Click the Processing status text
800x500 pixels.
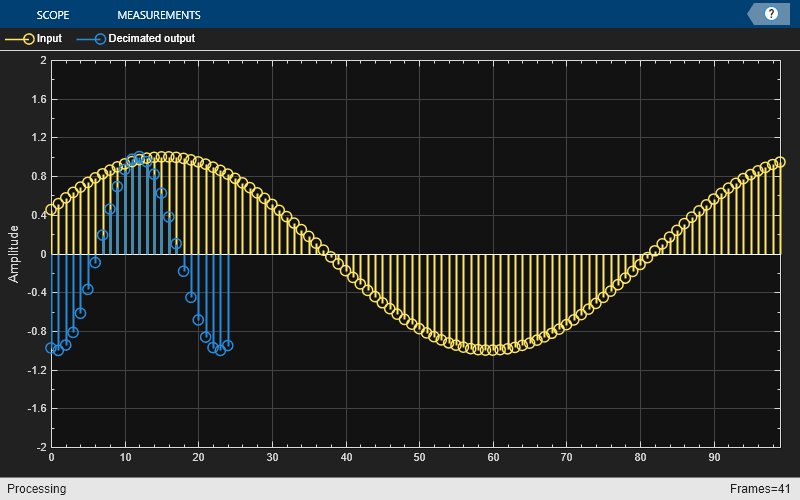[37, 489]
